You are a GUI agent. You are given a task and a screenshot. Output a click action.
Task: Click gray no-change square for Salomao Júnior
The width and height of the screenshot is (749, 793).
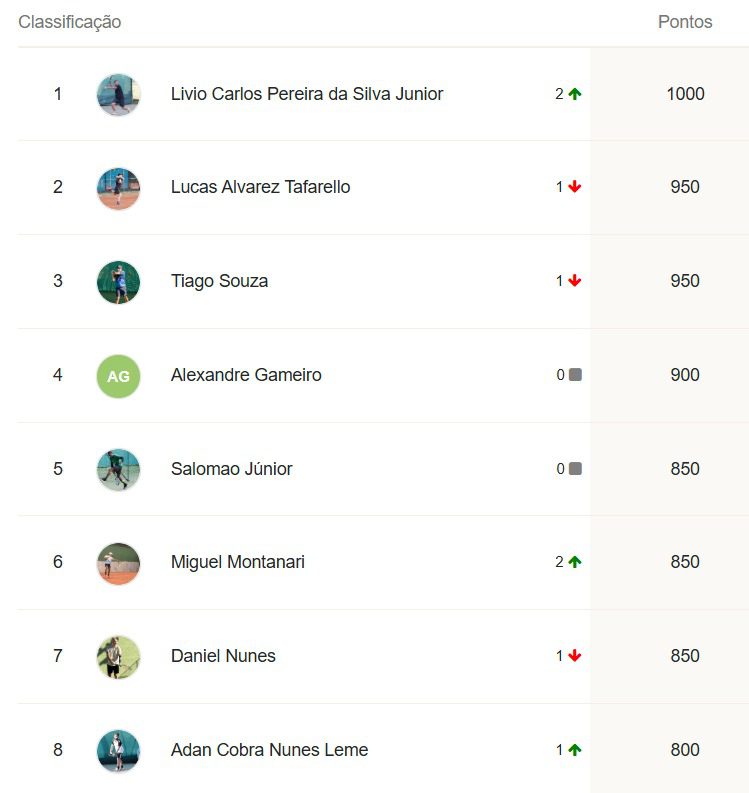576,468
